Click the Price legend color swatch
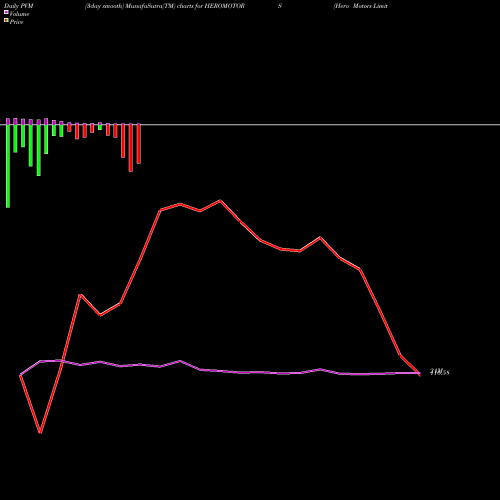The width and height of the screenshot is (500, 500). coord(6,21)
